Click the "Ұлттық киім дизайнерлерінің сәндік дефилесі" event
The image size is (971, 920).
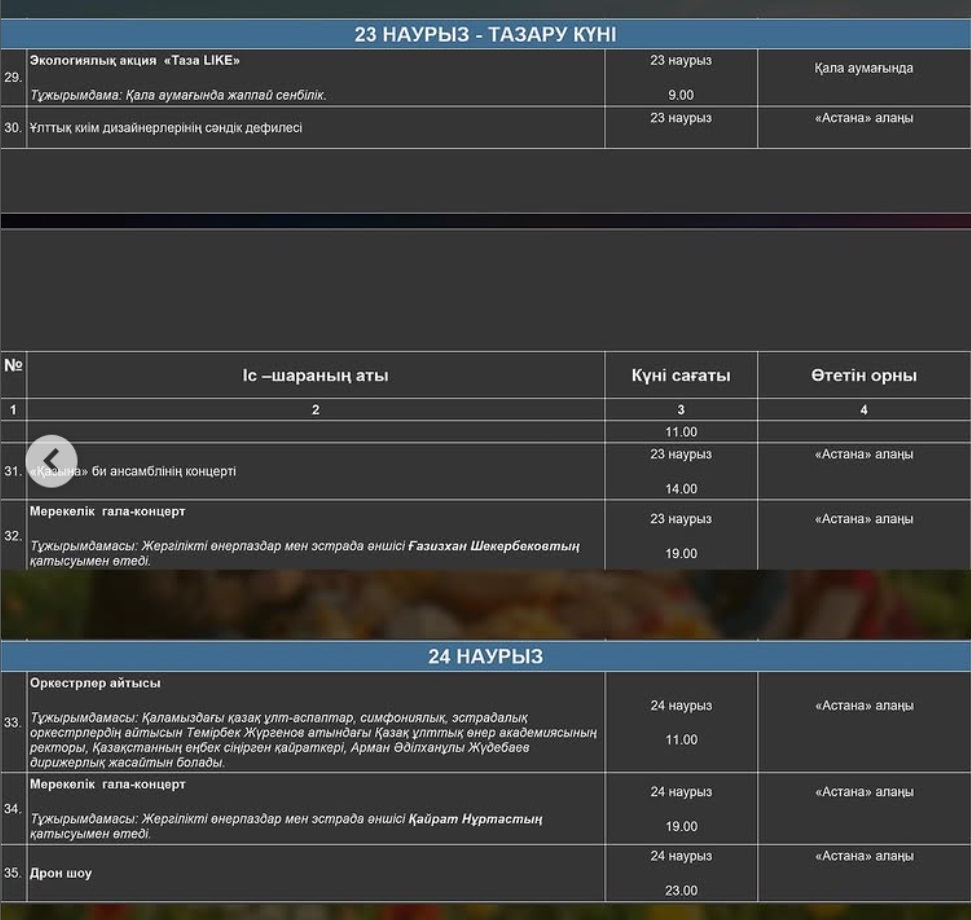pyautogui.click(x=166, y=128)
